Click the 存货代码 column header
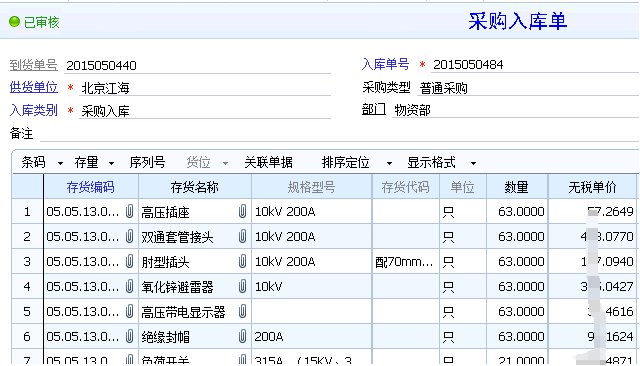 (x=406, y=187)
